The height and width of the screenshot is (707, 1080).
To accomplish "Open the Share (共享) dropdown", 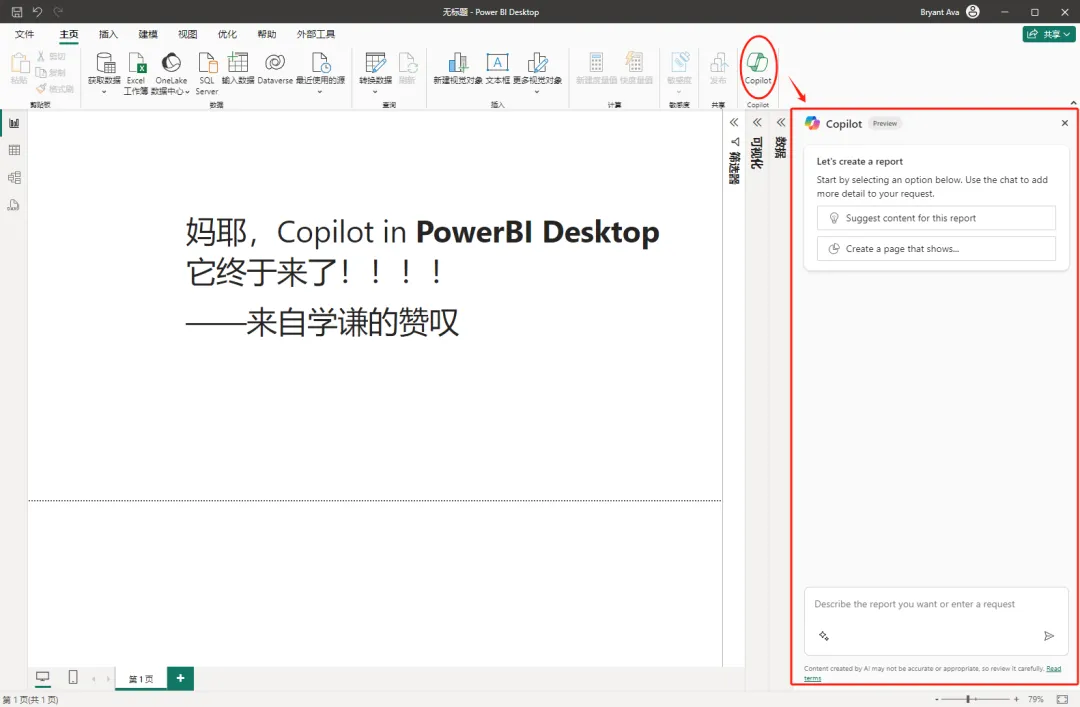I will pos(1049,34).
